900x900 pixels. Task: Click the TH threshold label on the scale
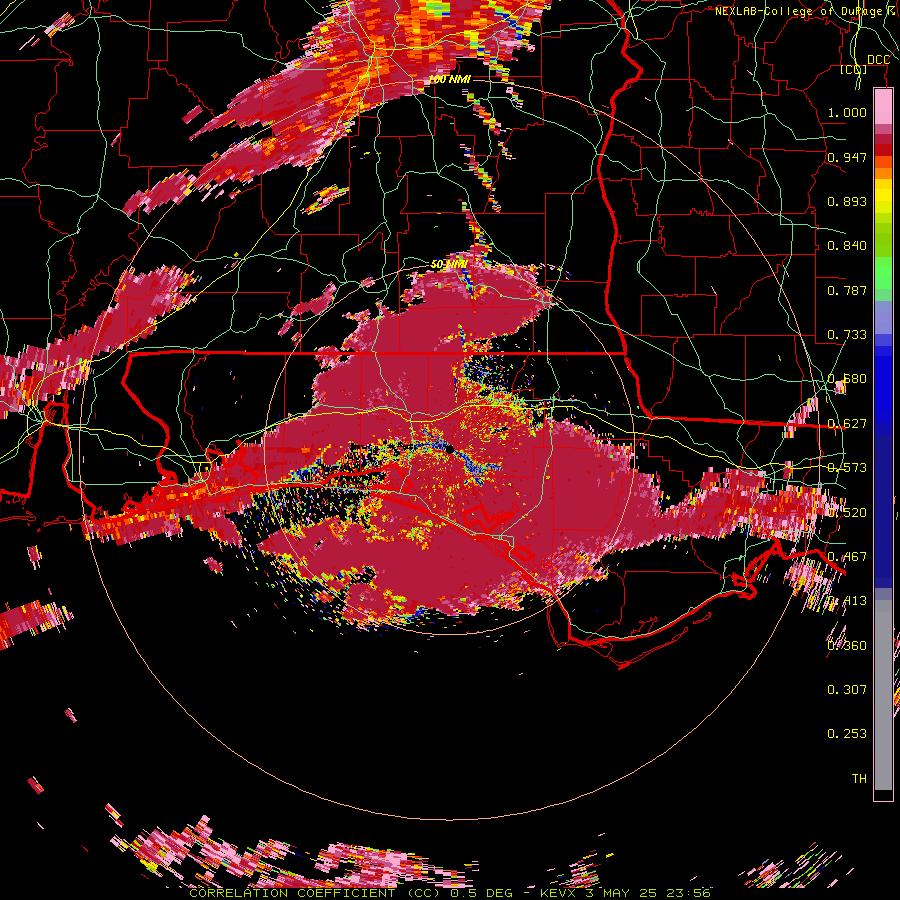click(x=859, y=778)
